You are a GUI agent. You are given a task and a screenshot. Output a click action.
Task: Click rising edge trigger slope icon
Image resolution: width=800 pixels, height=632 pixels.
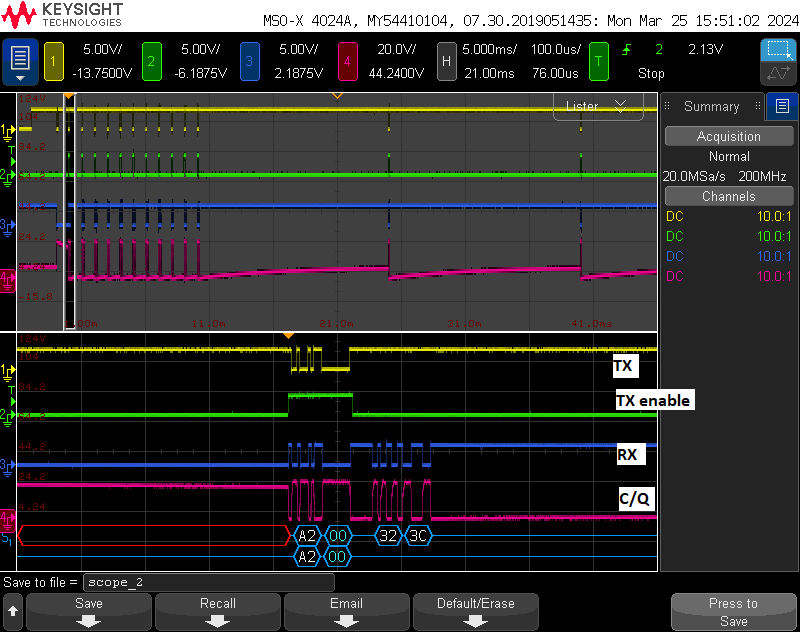click(x=627, y=49)
